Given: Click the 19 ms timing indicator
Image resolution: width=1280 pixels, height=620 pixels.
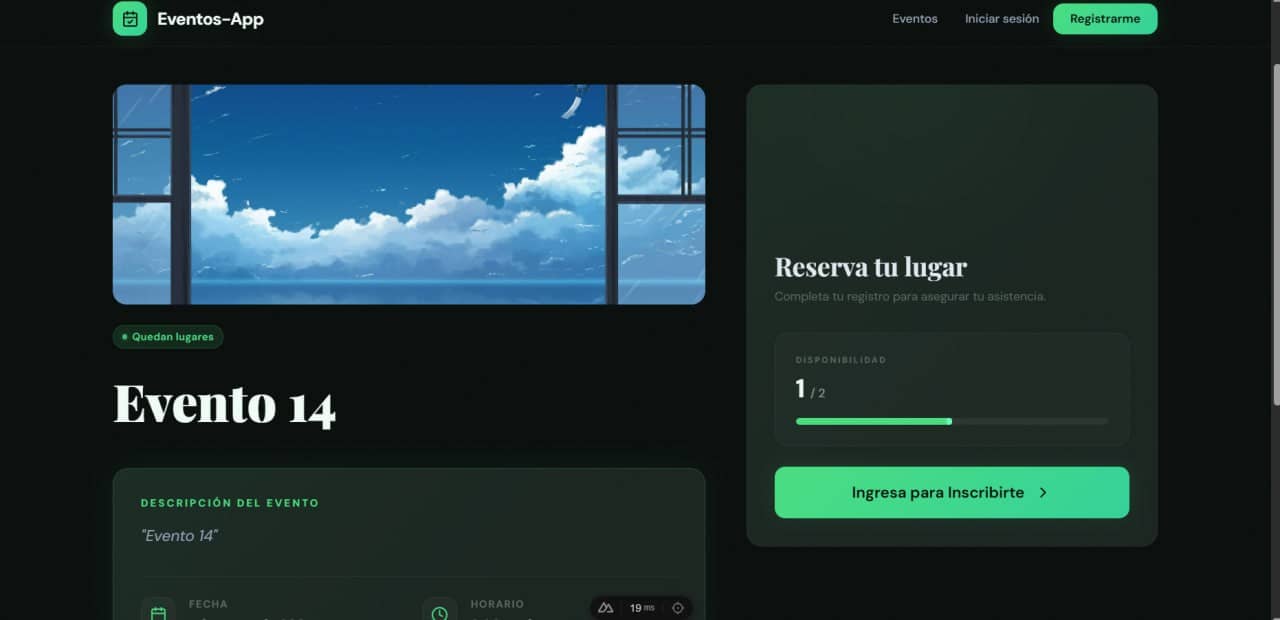Looking at the screenshot, I should click(642, 608).
